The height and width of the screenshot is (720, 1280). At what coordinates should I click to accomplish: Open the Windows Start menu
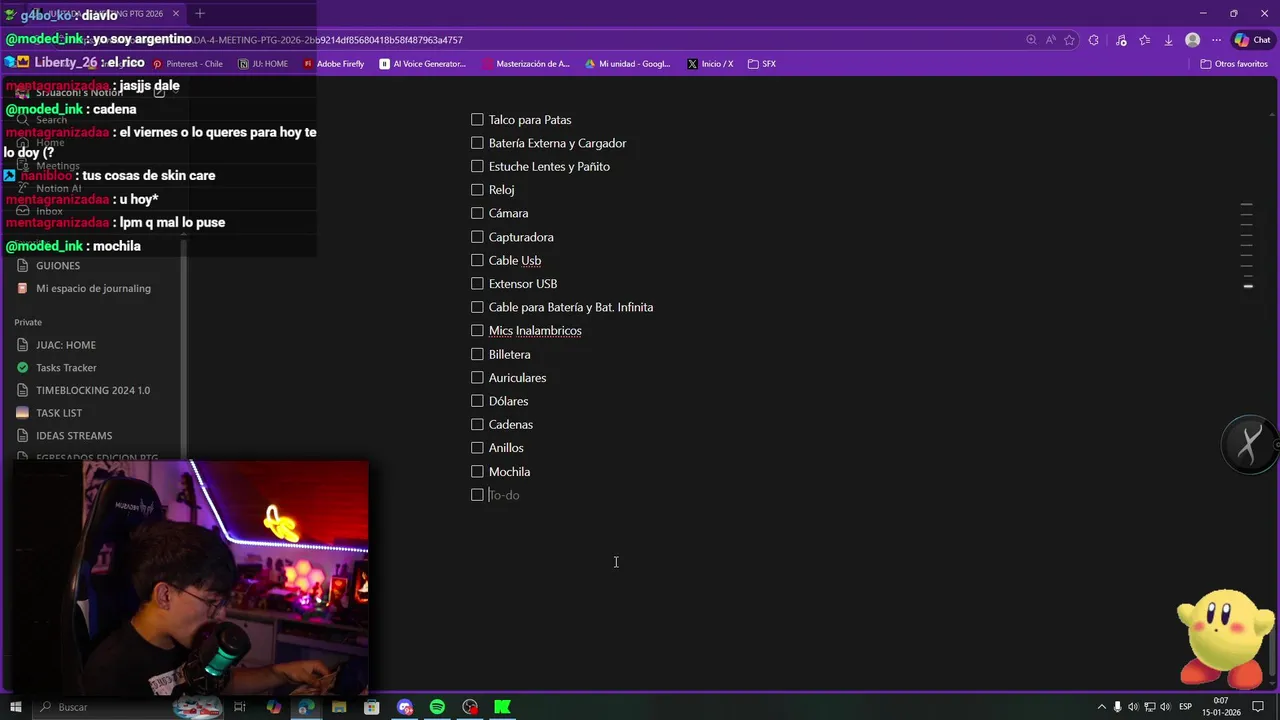pos(15,707)
